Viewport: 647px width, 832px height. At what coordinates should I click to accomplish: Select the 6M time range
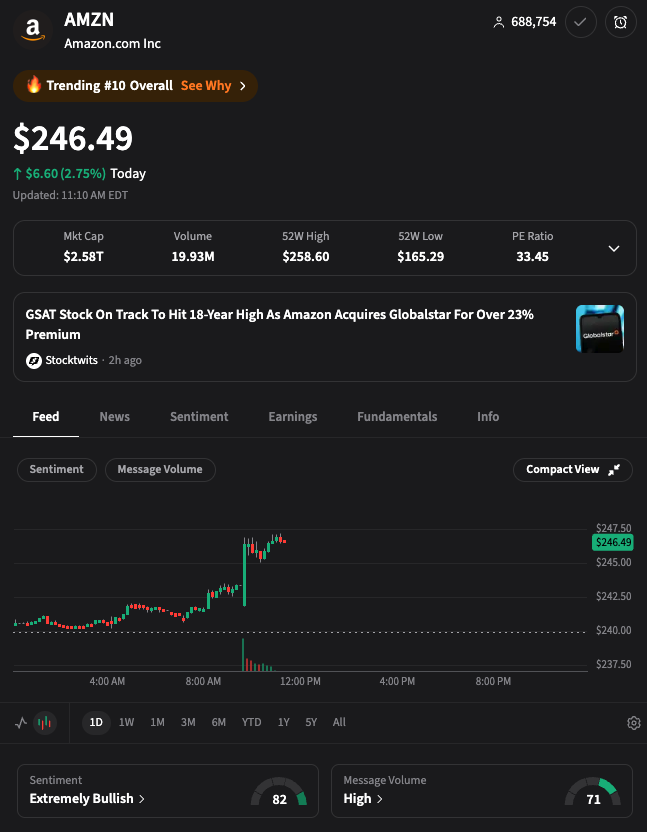point(219,722)
